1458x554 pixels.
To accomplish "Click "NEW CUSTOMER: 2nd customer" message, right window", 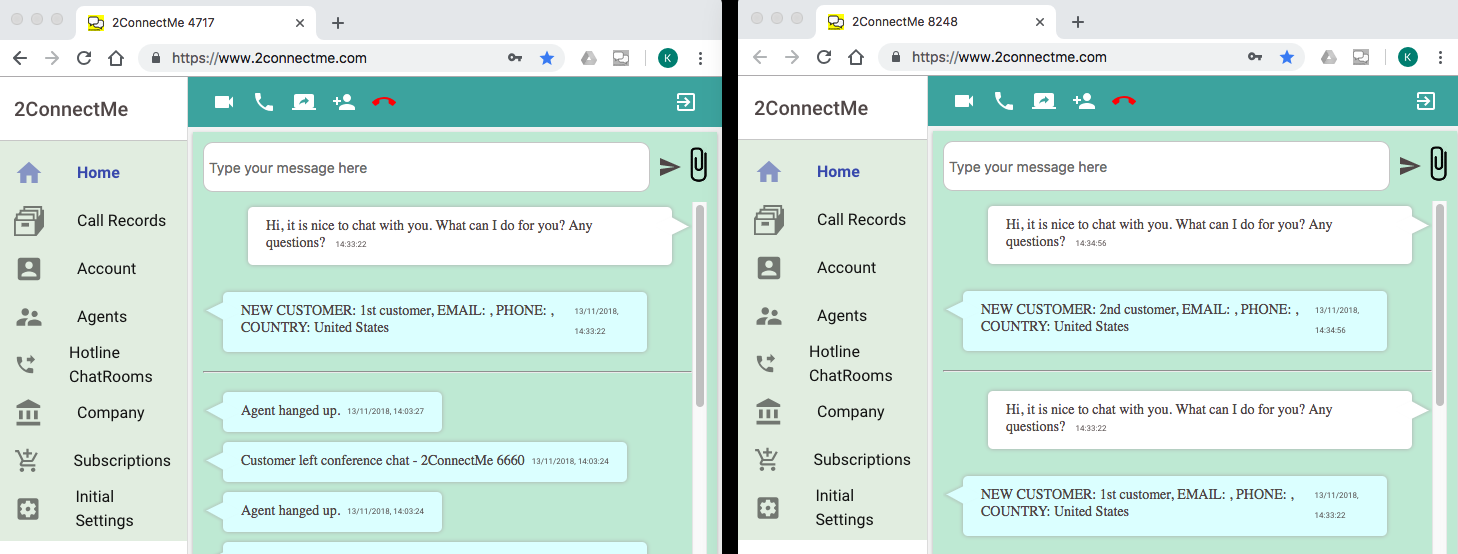I will click(x=1174, y=320).
